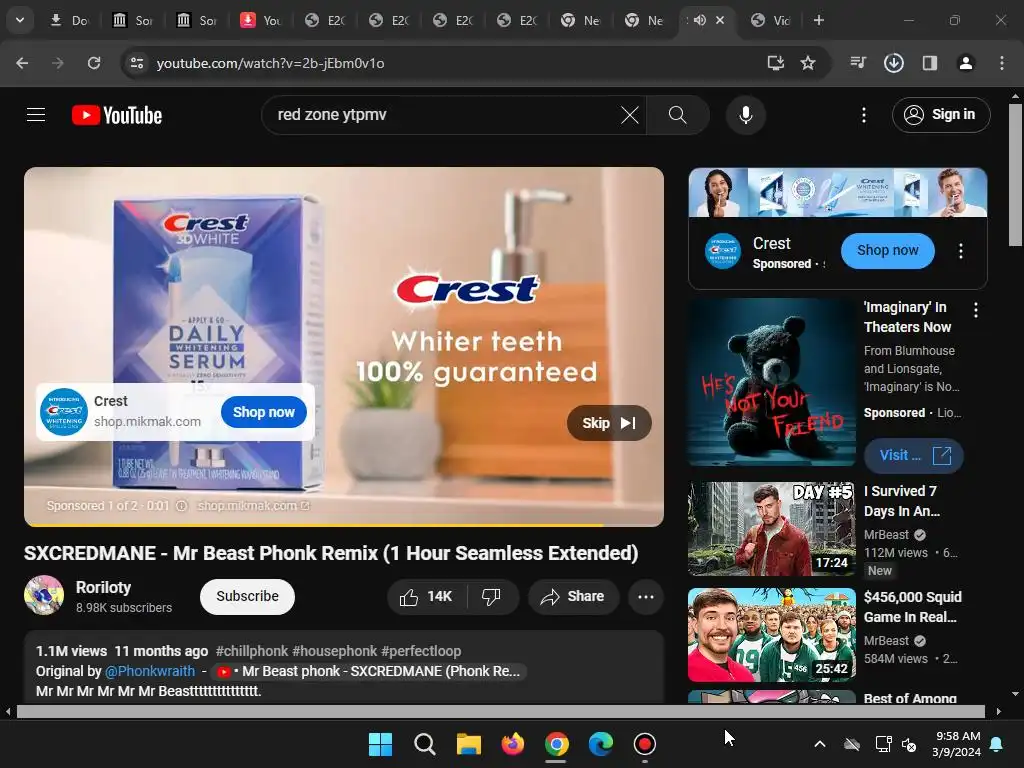Expand the tab search dropdown
This screenshot has height=768, width=1024.
20,20
